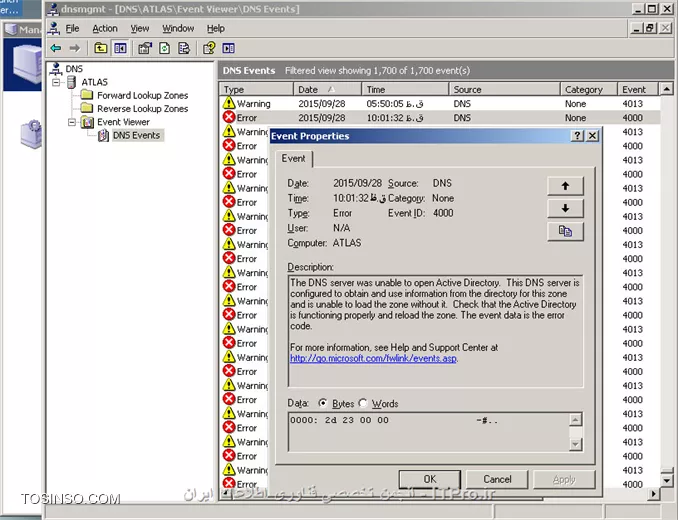Click the Back arrow toolbar icon
Viewport: 678px width, 520px height.
pyautogui.click(x=56, y=48)
